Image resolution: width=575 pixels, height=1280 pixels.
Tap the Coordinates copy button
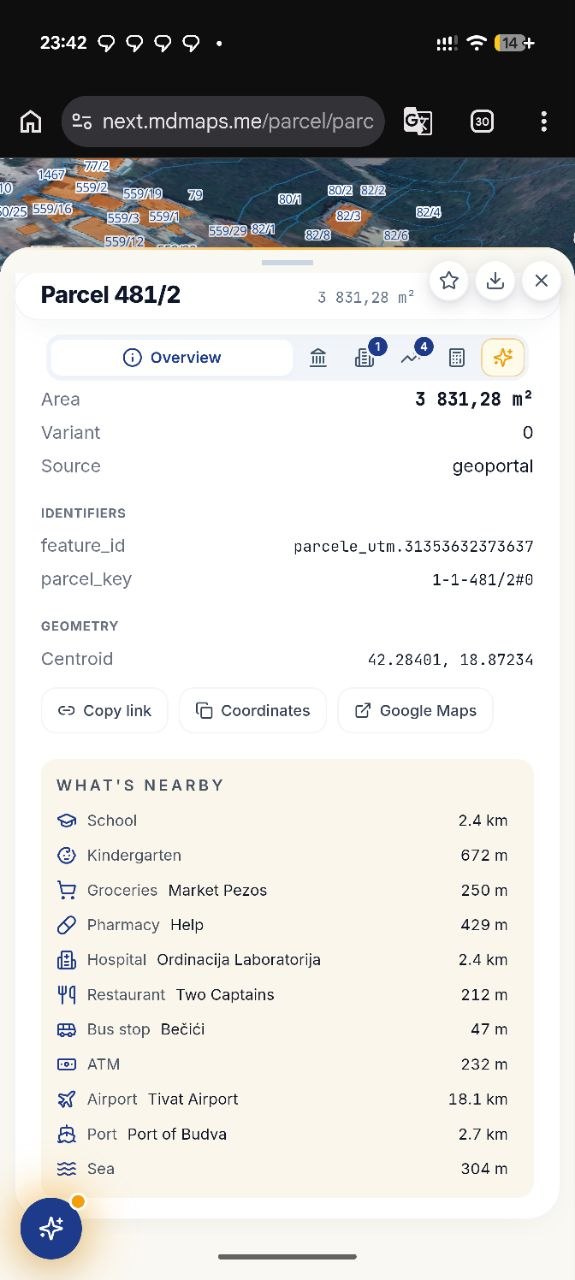(253, 710)
